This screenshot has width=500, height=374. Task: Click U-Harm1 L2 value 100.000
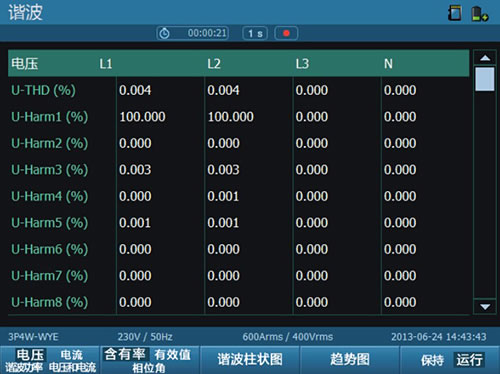click(x=231, y=117)
